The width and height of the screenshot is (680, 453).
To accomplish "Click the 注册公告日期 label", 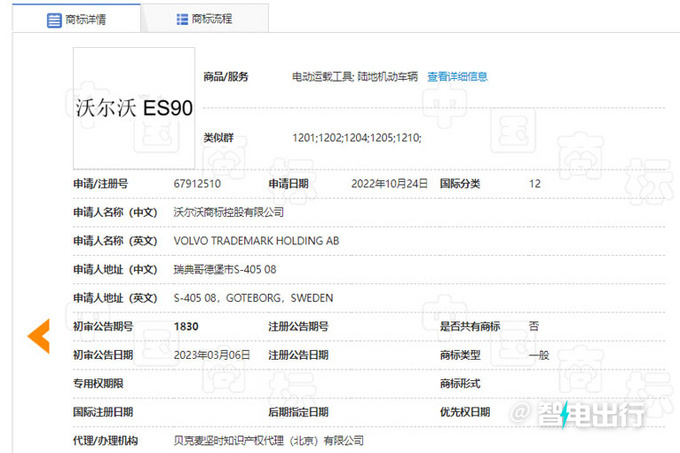I will [x=298, y=355].
